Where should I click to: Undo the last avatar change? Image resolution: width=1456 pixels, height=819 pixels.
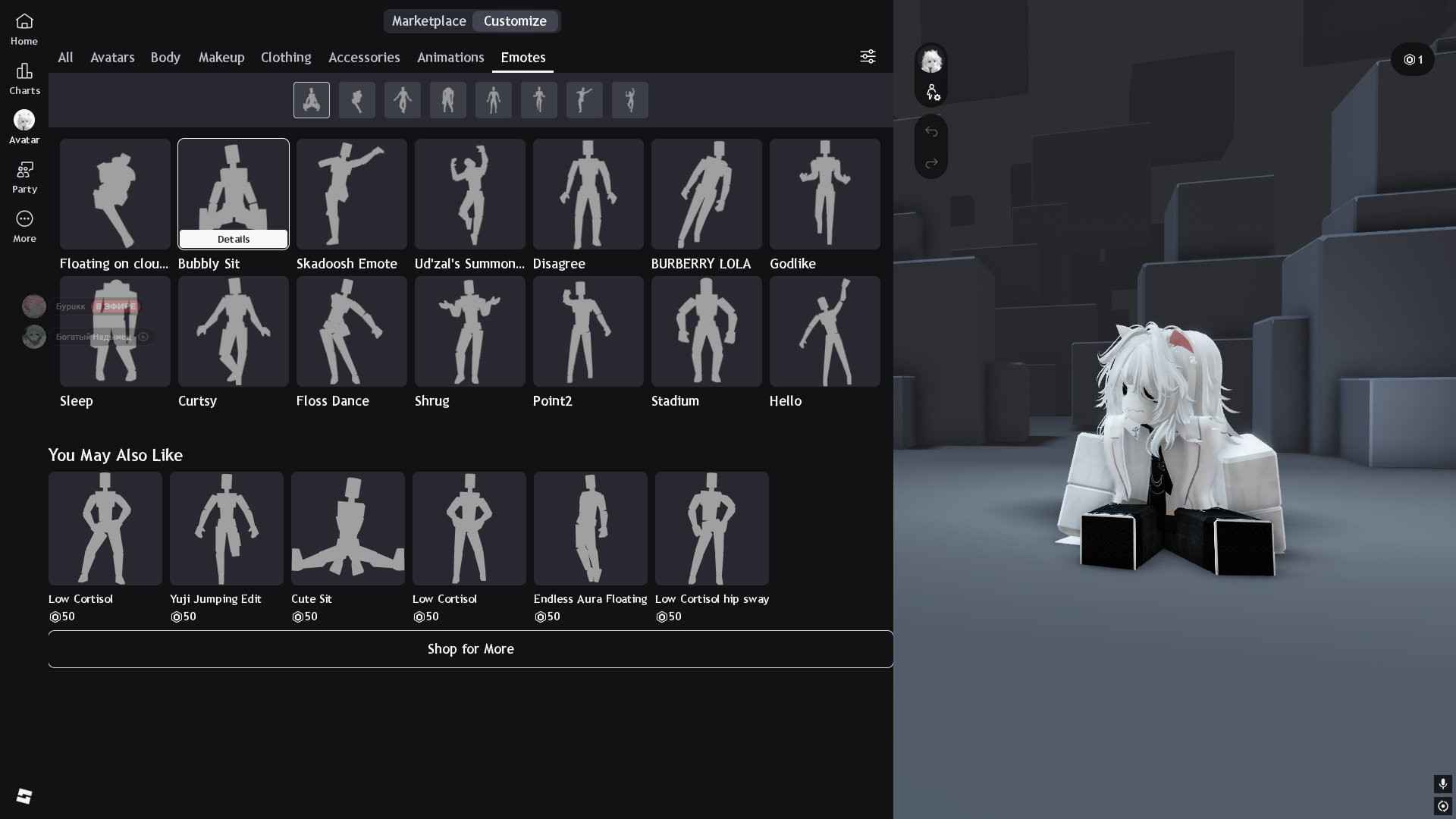pyautogui.click(x=931, y=132)
